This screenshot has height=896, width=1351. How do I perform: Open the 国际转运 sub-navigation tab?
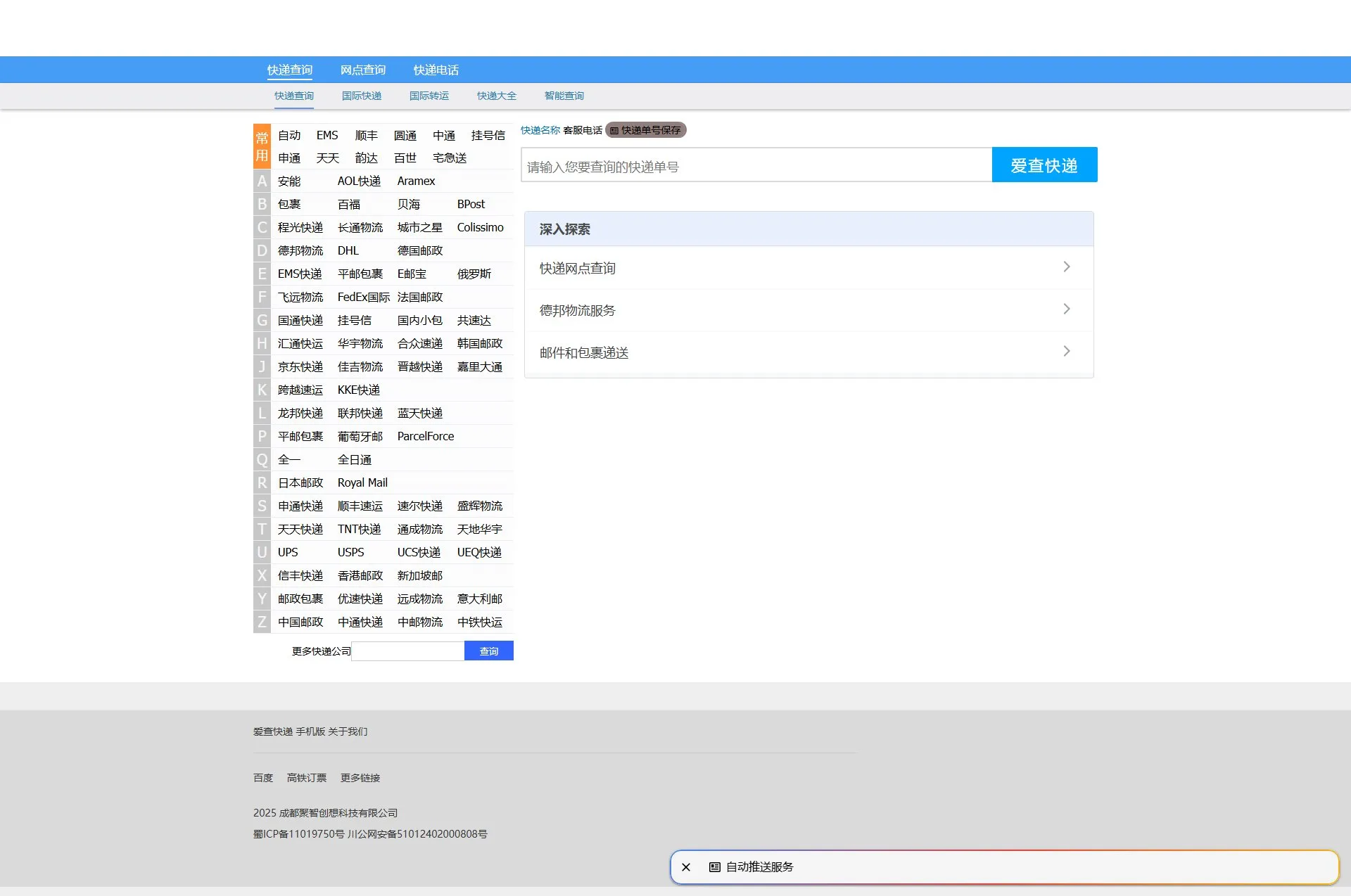(x=429, y=96)
